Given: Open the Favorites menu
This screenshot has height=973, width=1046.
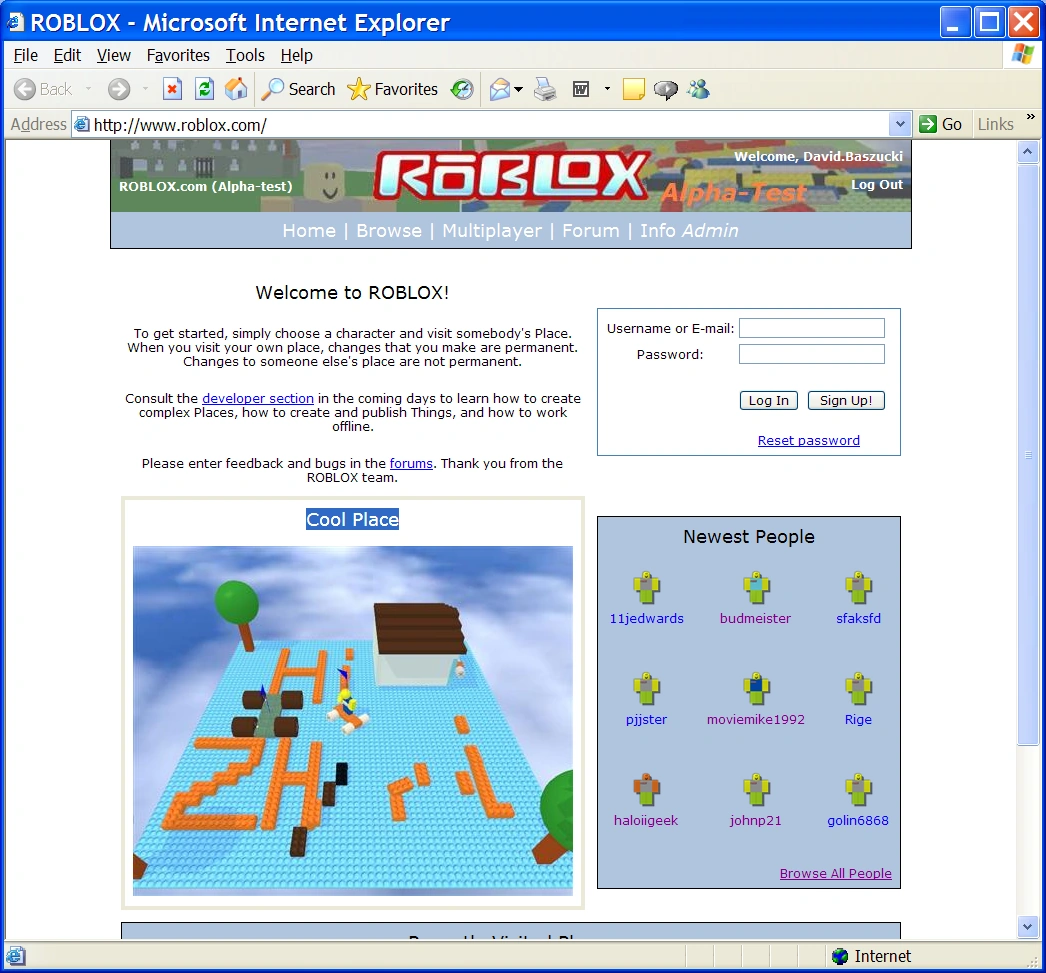Looking at the screenshot, I should [178, 55].
